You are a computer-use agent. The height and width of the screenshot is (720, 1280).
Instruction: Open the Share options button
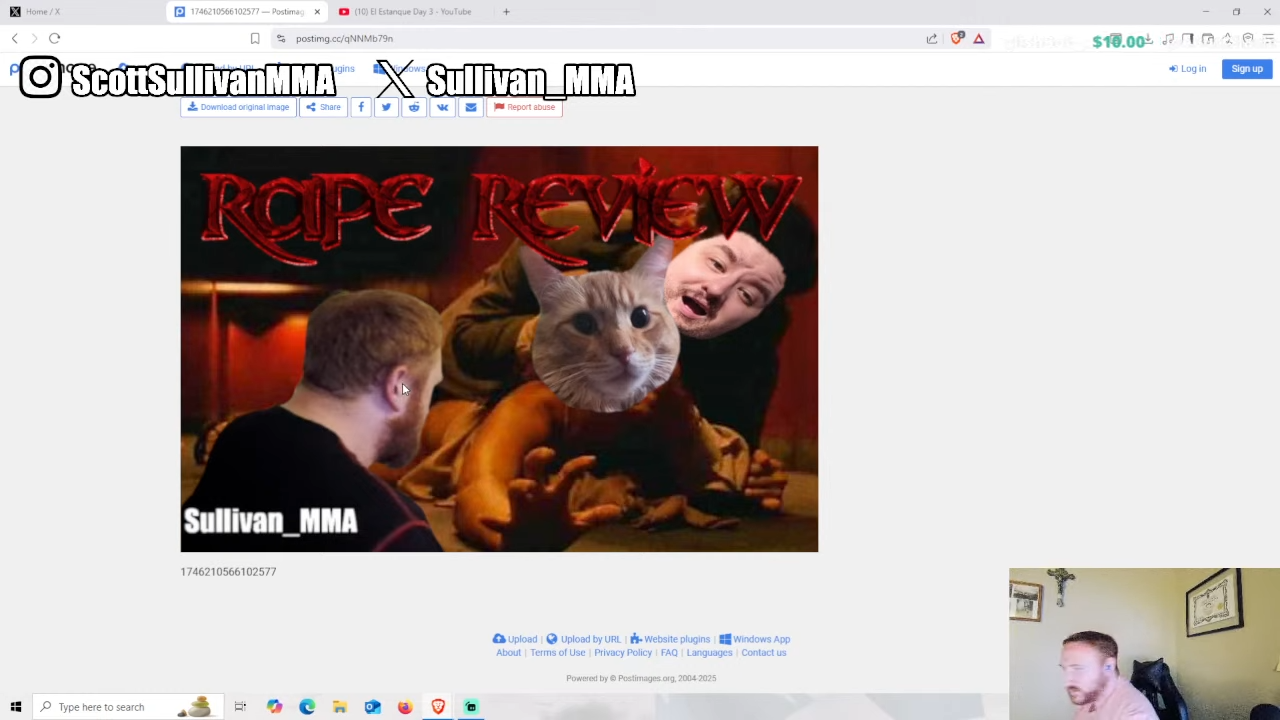tap(323, 107)
